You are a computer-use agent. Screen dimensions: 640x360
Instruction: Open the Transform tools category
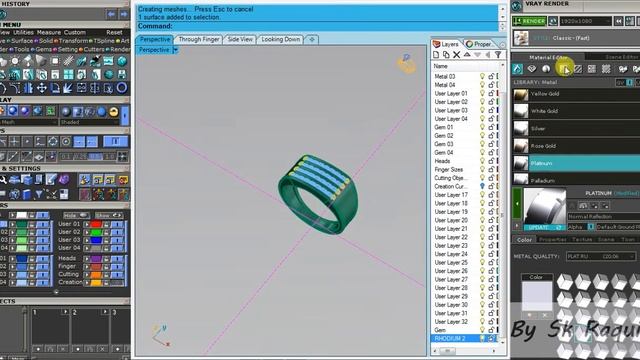click(73, 41)
